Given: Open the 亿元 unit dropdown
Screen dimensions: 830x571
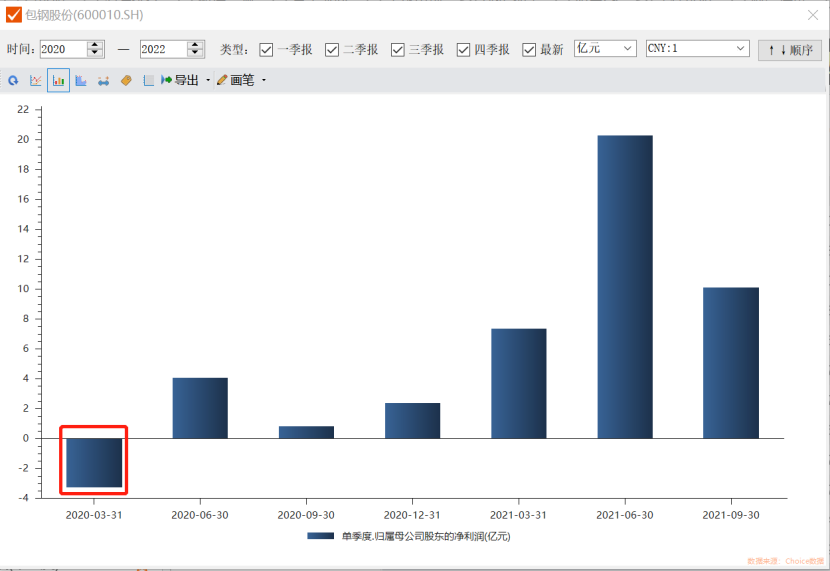Looking at the screenshot, I should 605,48.
